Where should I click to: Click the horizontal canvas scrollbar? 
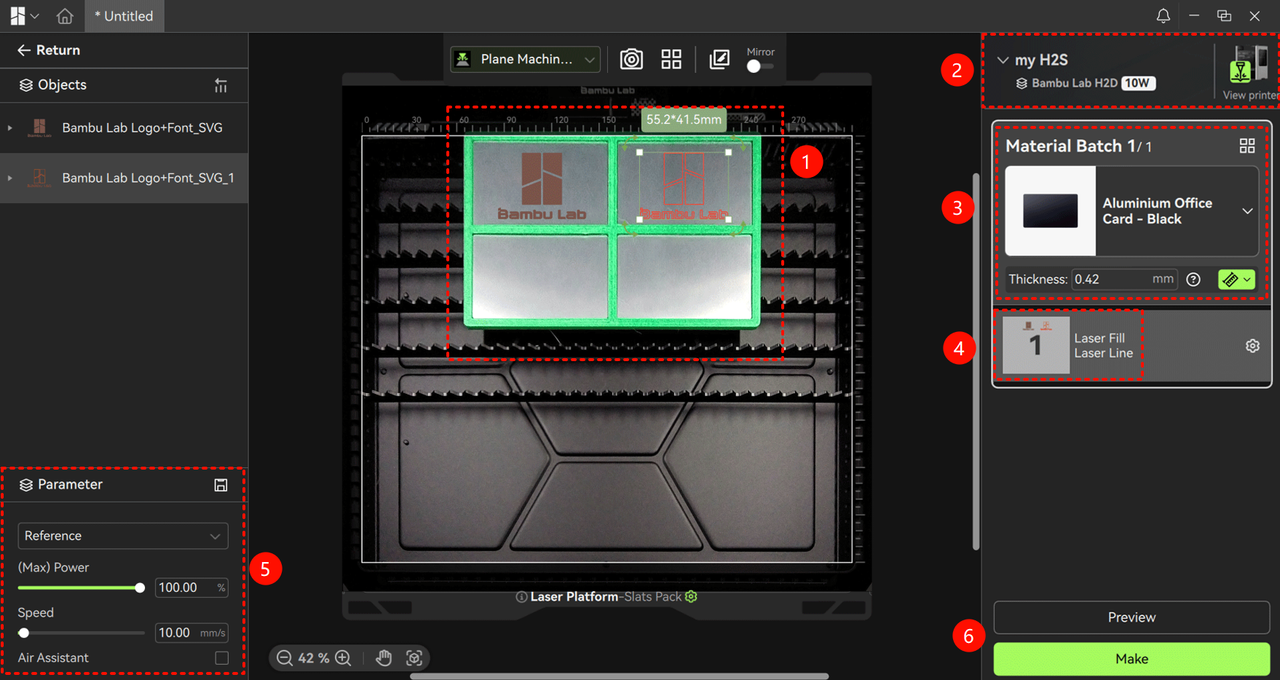point(619,676)
